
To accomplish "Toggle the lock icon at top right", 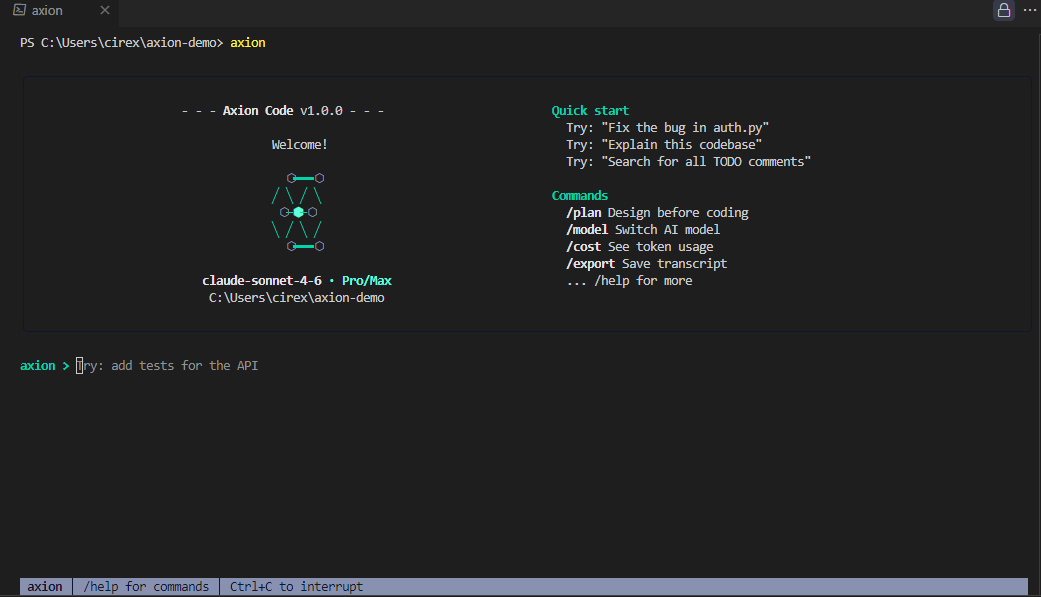I will pos(1003,10).
